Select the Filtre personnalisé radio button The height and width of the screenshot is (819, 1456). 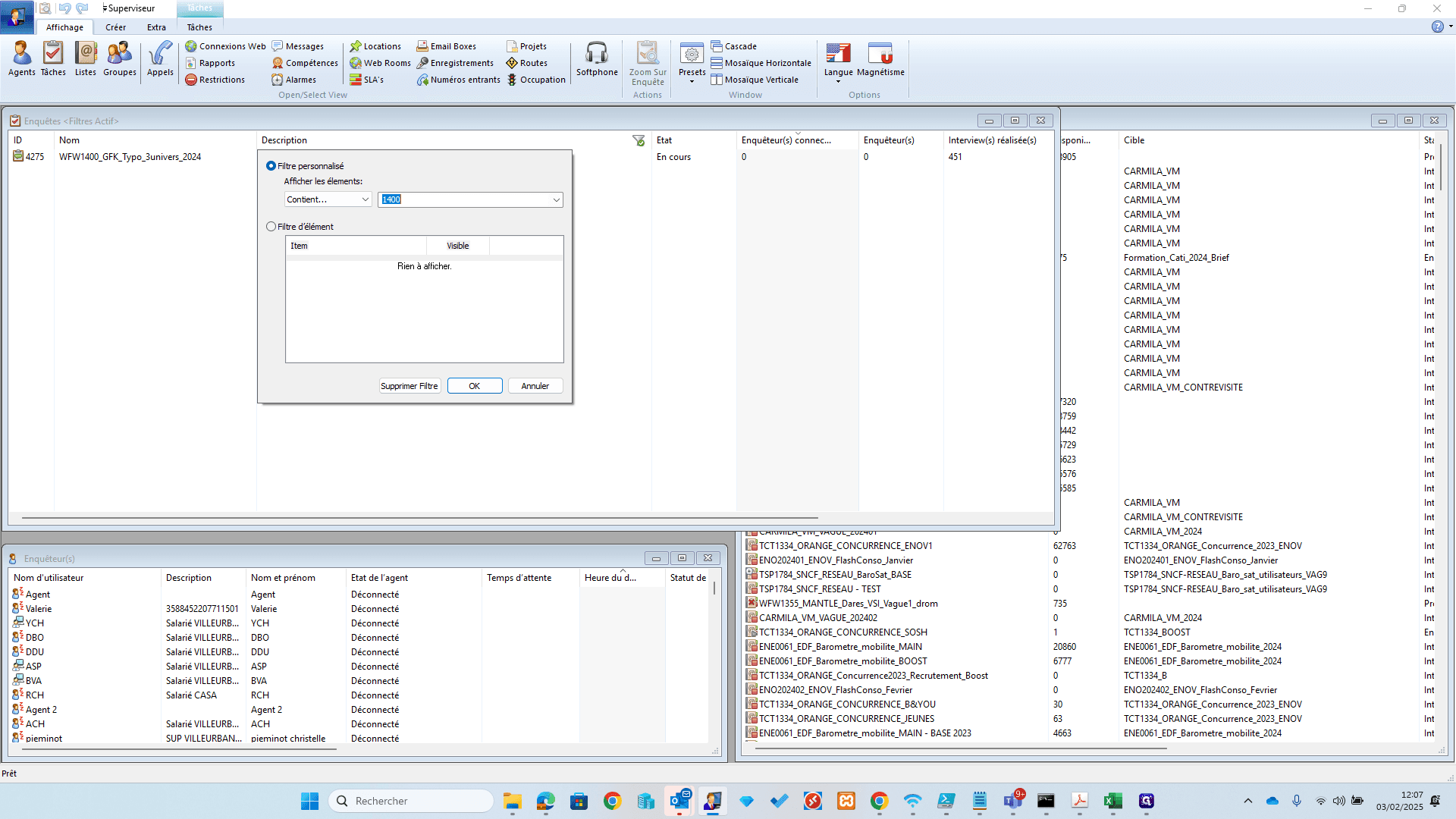click(x=271, y=166)
